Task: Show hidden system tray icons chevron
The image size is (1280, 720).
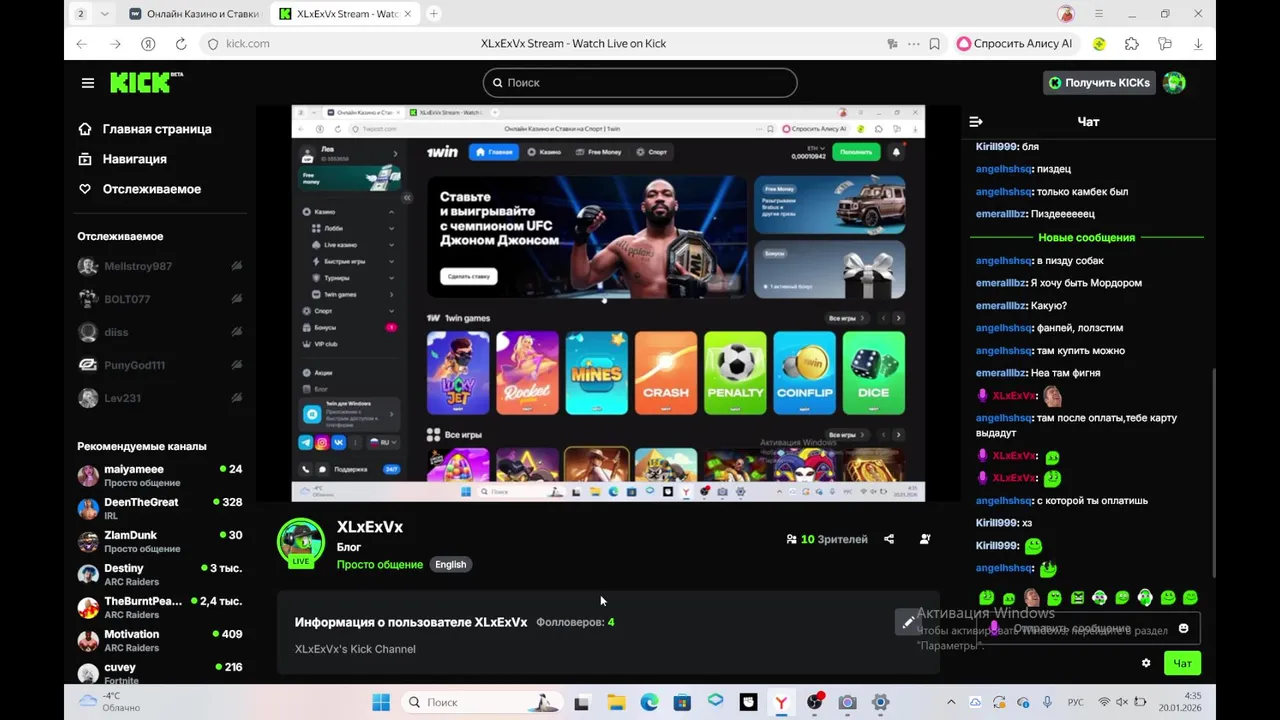Action: (951, 702)
